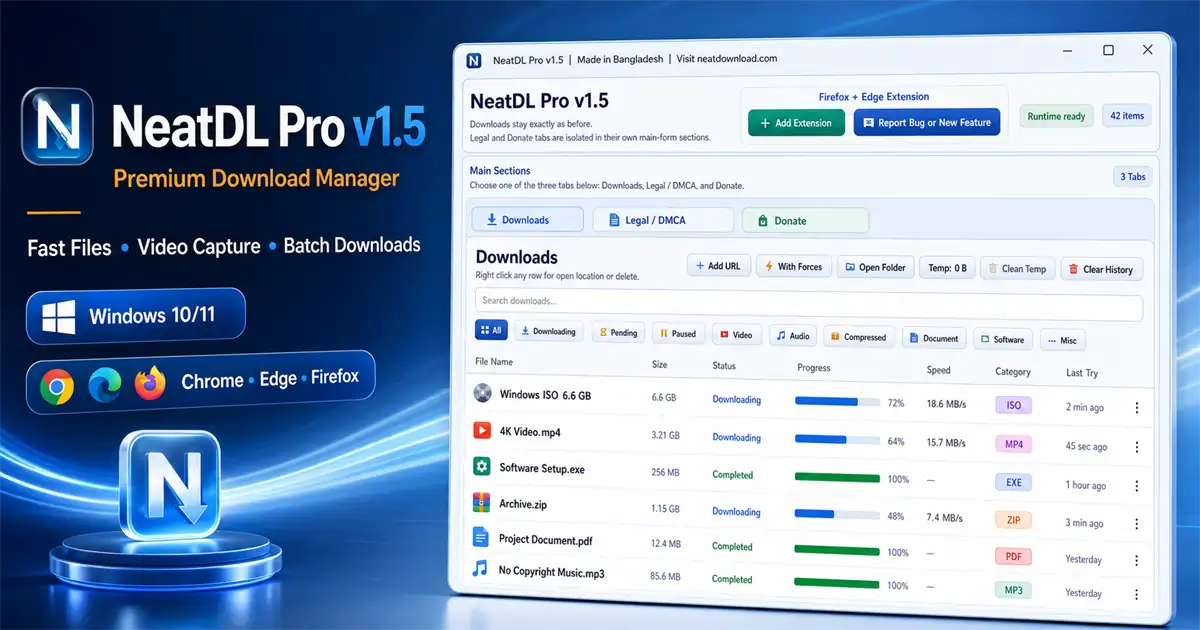Click the MP4 category tag
The width and height of the screenshot is (1200, 630).
pyautogui.click(x=1014, y=443)
